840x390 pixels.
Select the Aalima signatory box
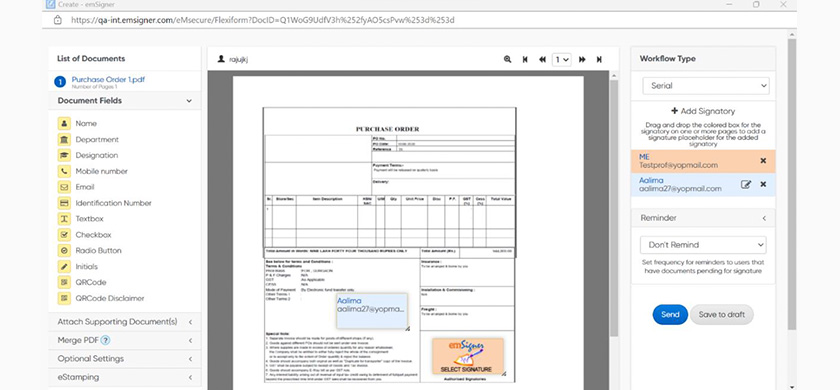pos(703,184)
